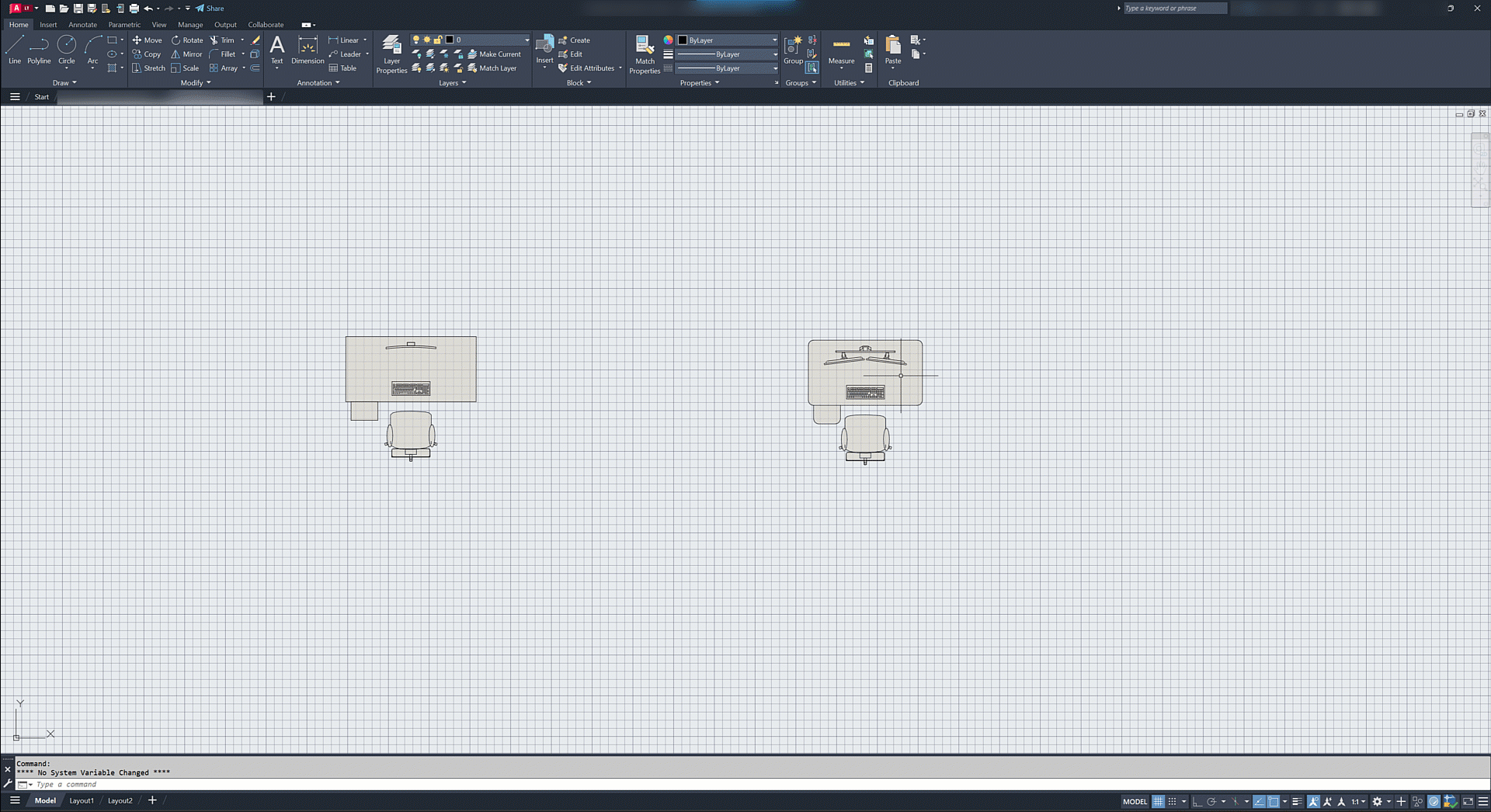This screenshot has width=1491, height=812.
Task: Click the Share button
Action: 210,9
